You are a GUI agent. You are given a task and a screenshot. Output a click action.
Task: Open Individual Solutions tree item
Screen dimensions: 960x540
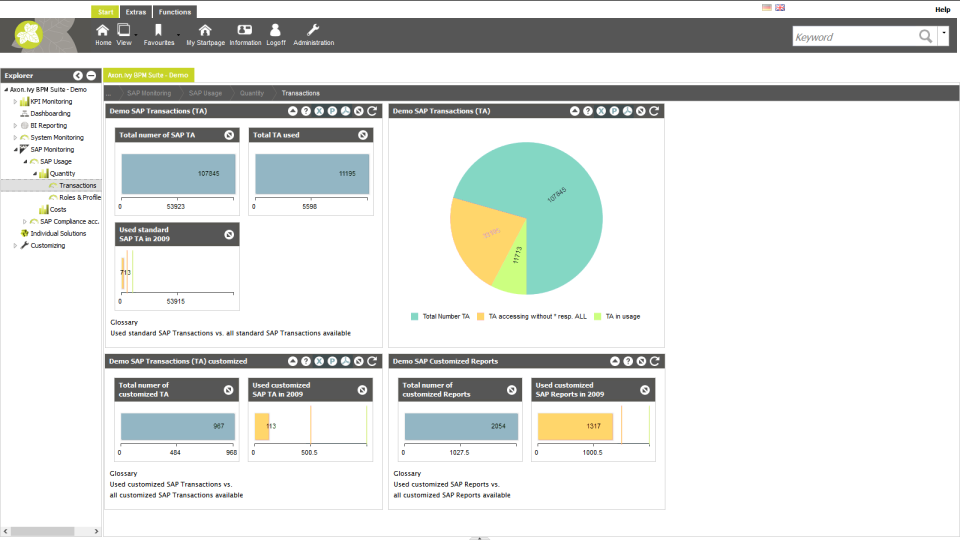tap(58, 233)
